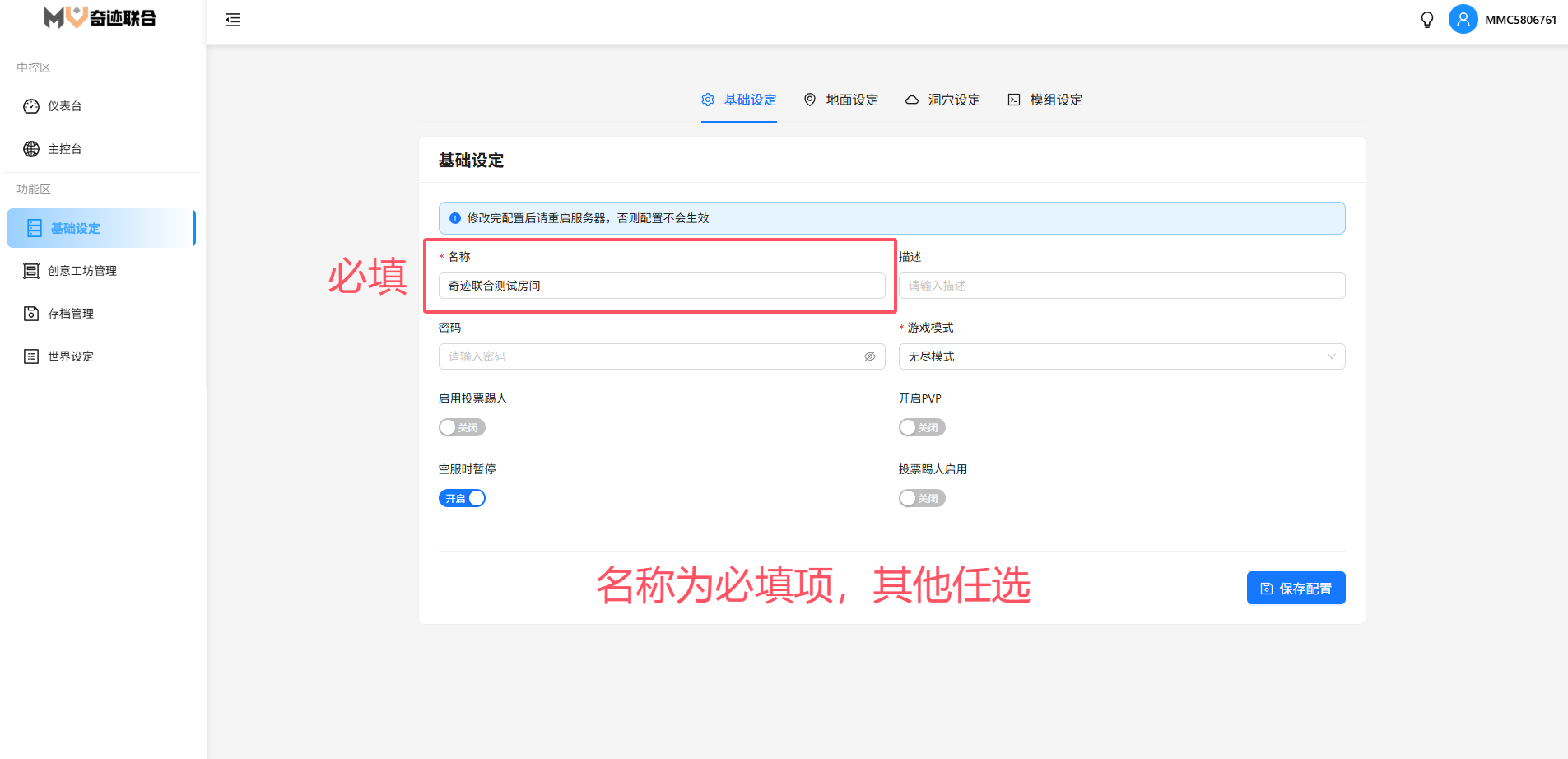Click the user avatar icon
The image size is (1568, 759).
click(1463, 19)
